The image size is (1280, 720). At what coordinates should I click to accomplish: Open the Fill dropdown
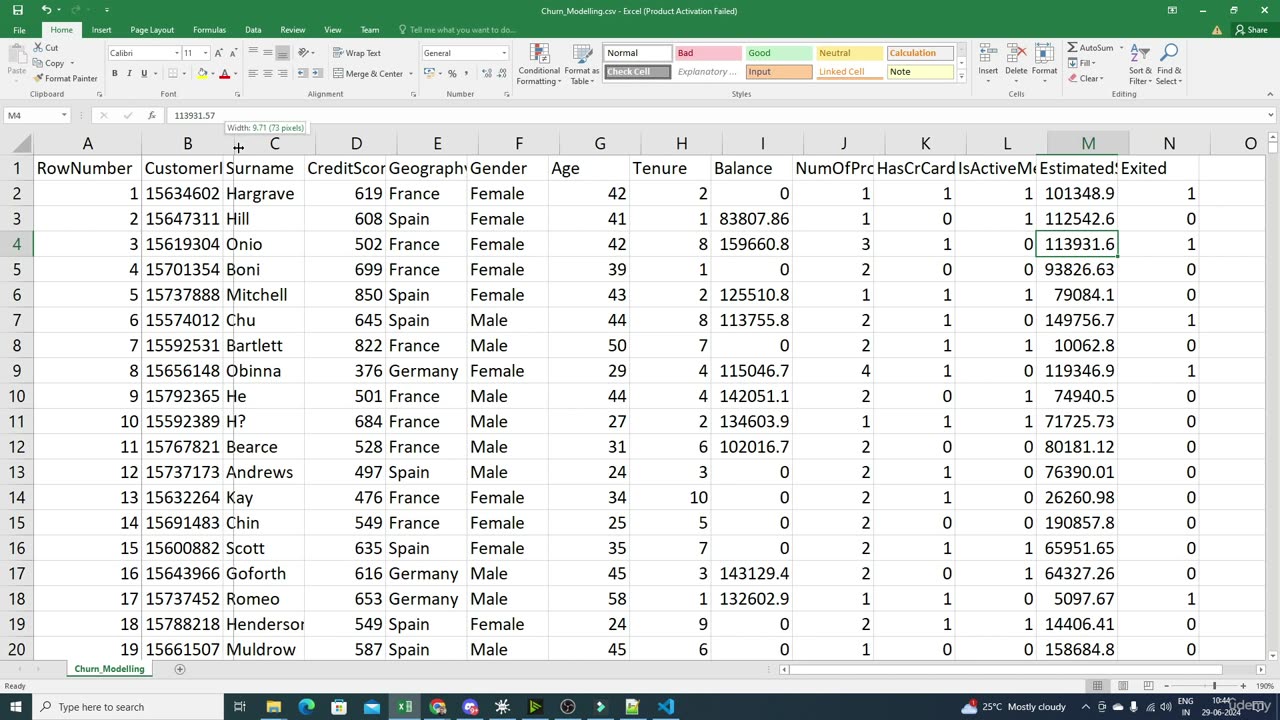click(x=1083, y=63)
